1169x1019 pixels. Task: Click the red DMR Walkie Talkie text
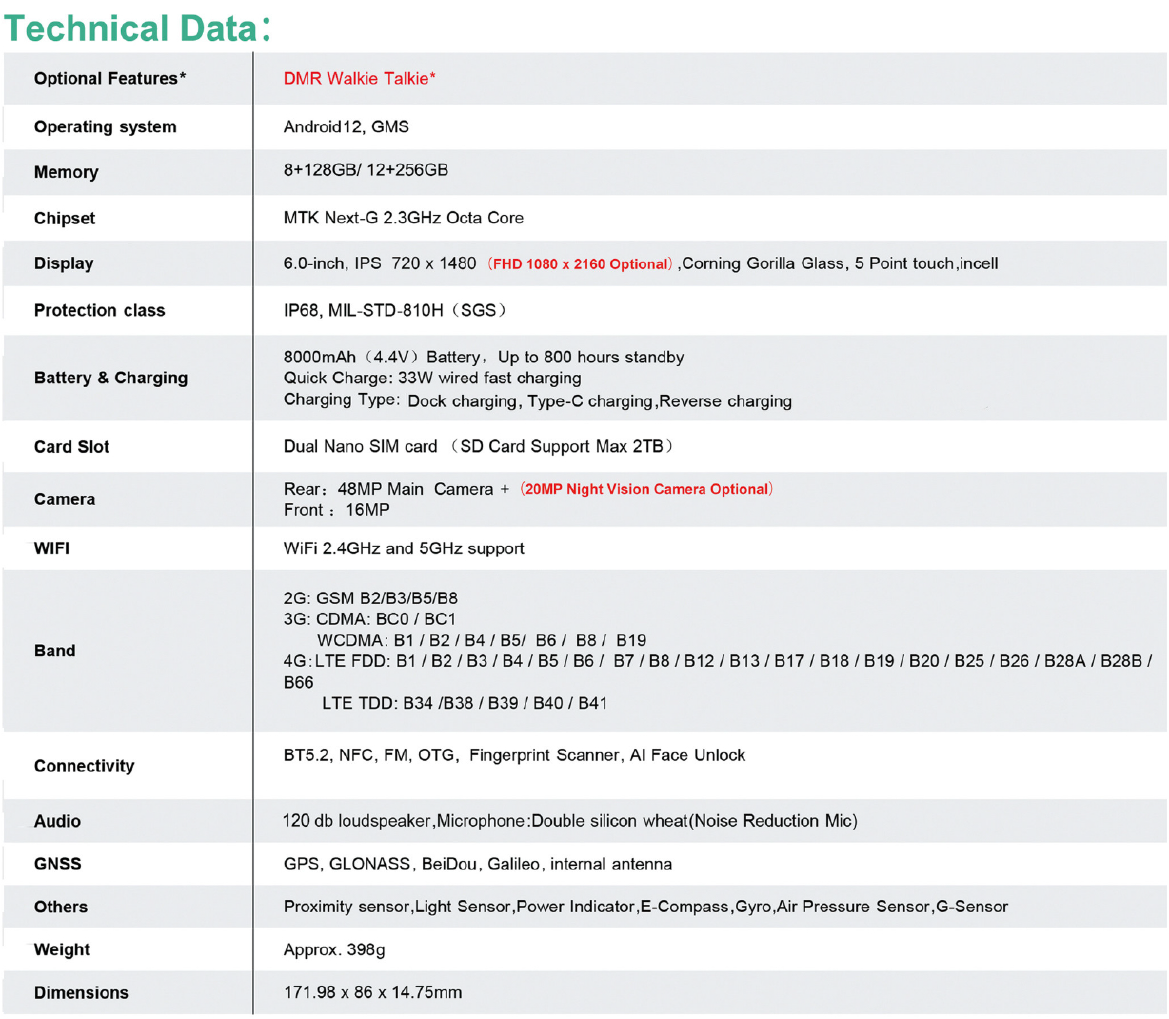(359, 78)
